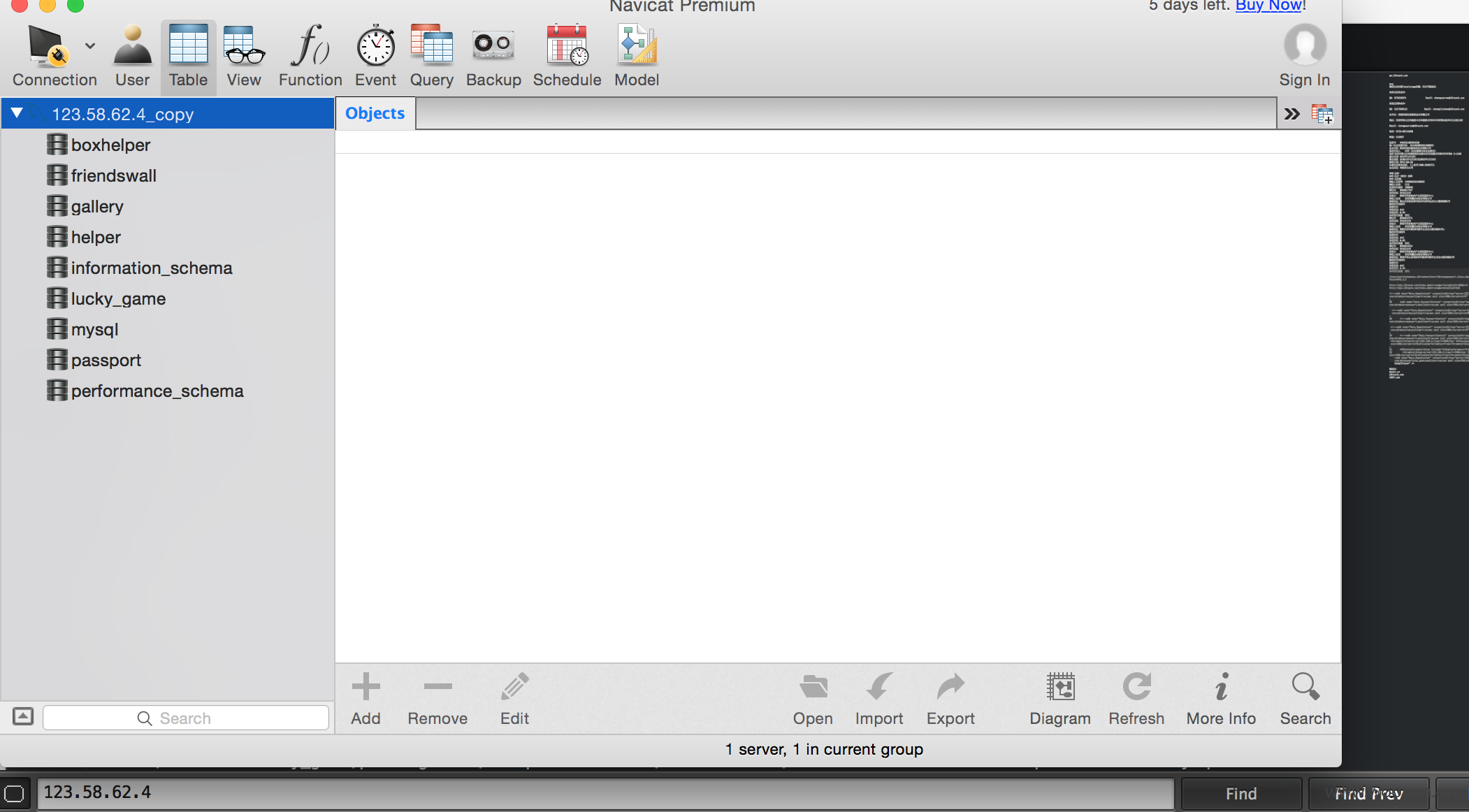
Task: Switch to the Objects tab
Action: click(x=375, y=113)
